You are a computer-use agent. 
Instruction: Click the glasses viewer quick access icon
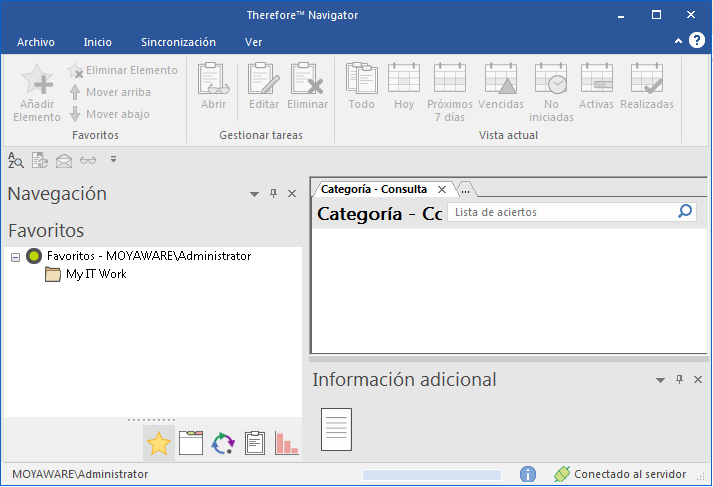(x=88, y=160)
